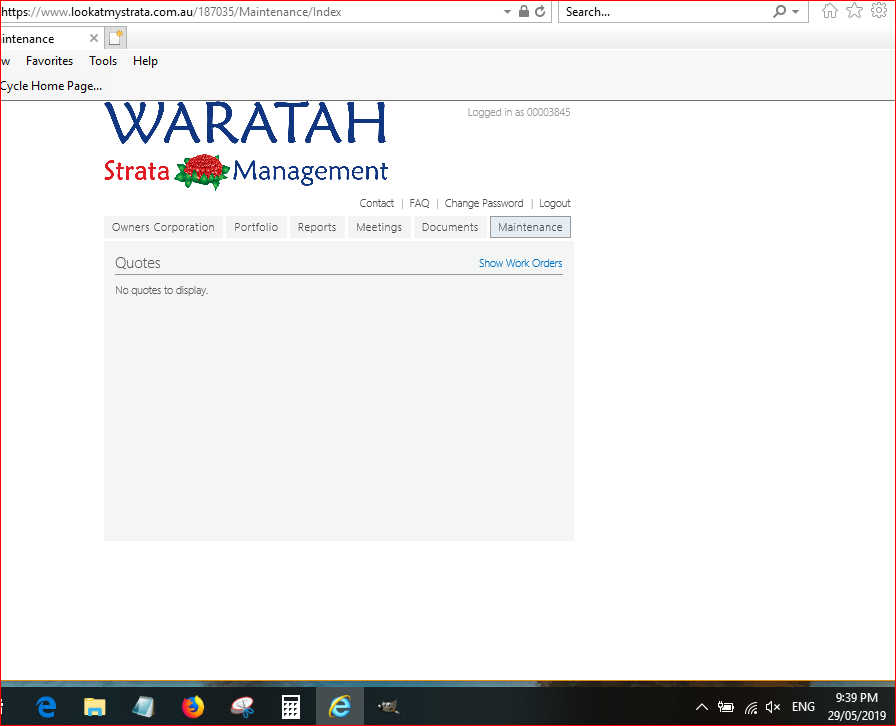The height and width of the screenshot is (726, 896).
Task: Click the address bar refresh icon
Action: pyautogui.click(x=540, y=11)
